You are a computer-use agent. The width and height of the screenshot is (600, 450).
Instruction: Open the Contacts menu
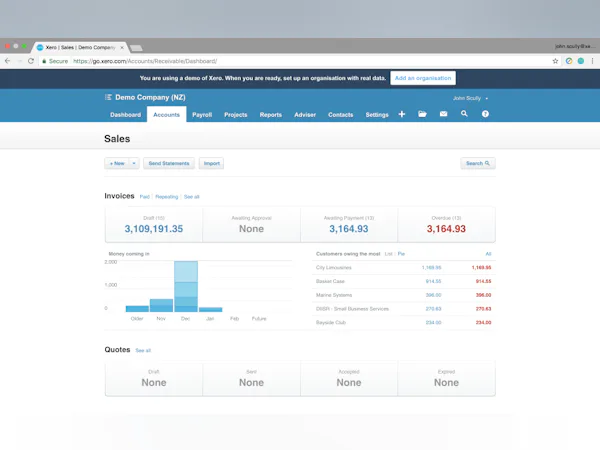pyautogui.click(x=341, y=115)
